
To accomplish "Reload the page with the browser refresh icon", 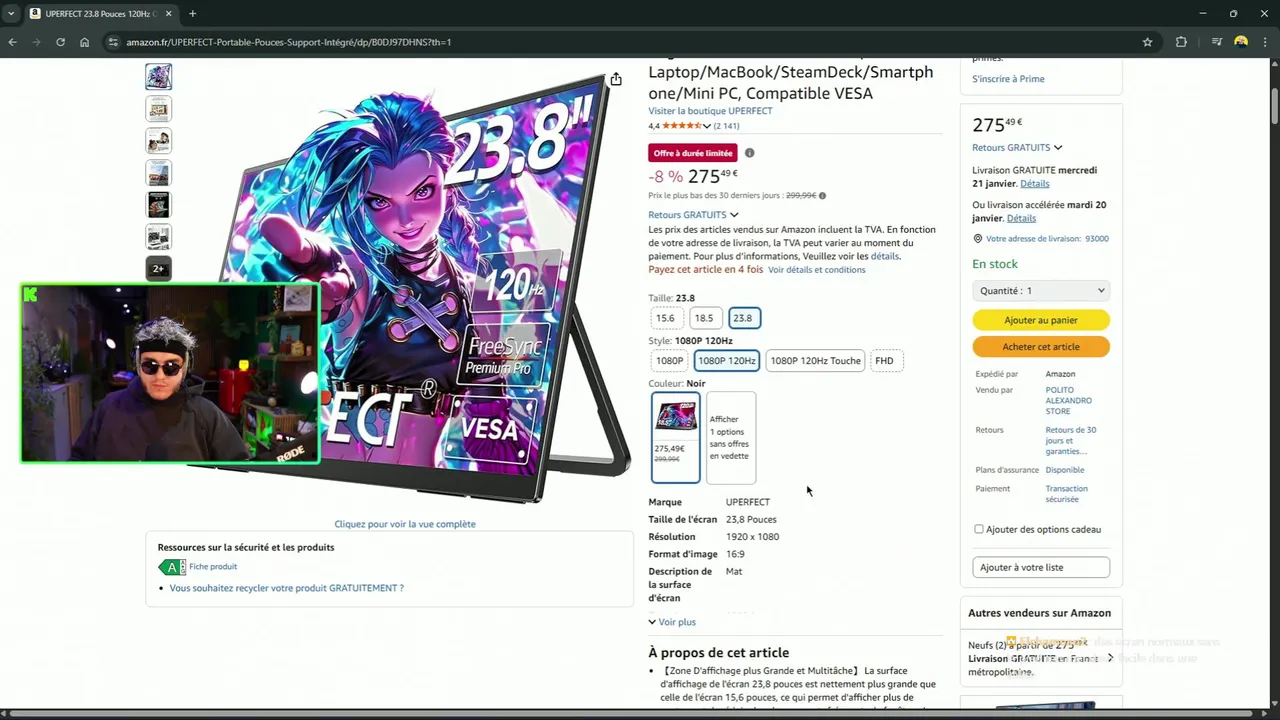I will click(x=60, y=42).
